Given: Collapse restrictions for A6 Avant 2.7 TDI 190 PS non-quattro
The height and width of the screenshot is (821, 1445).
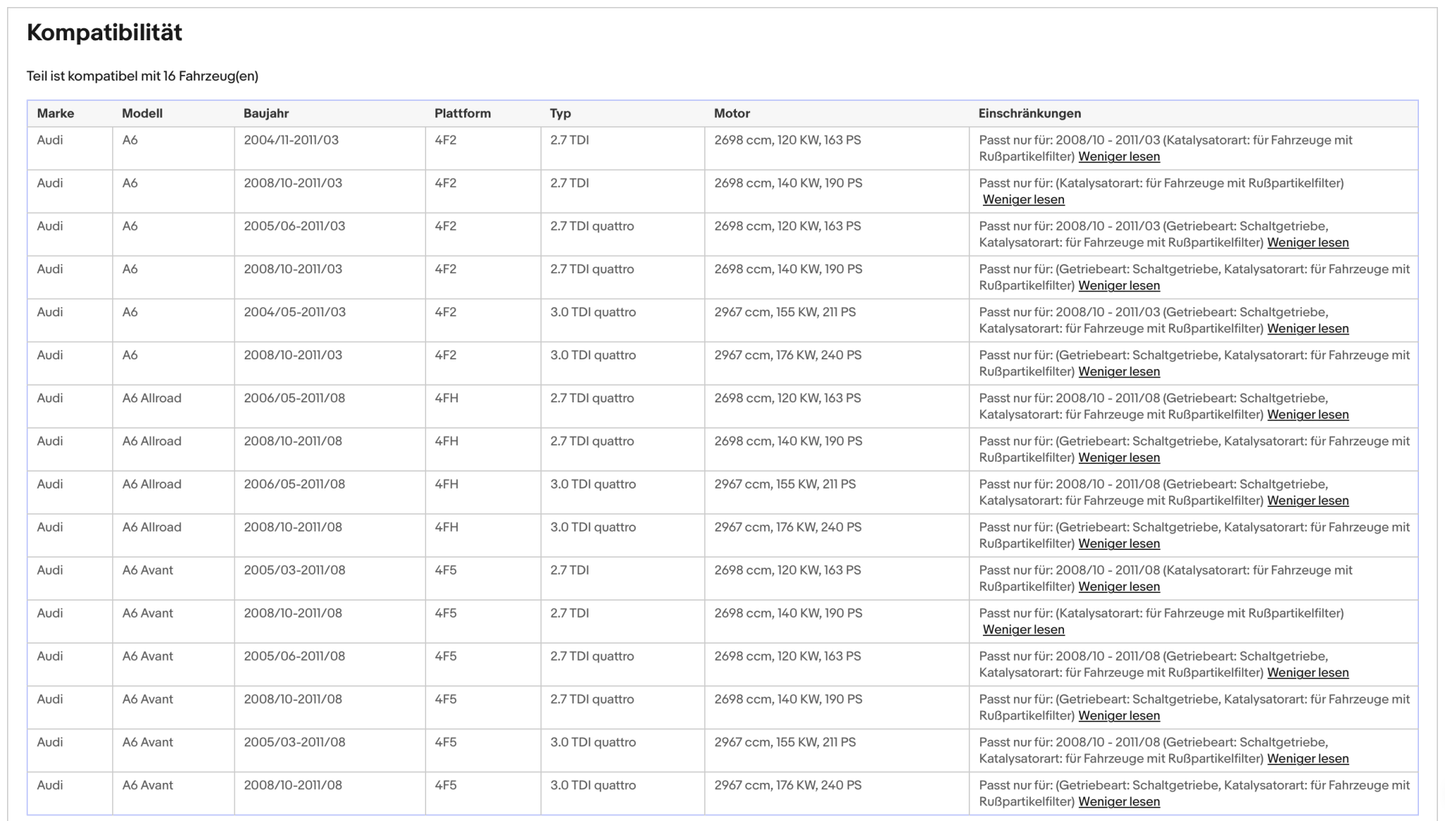Looking at the screenshot, I should point(1023,630).
